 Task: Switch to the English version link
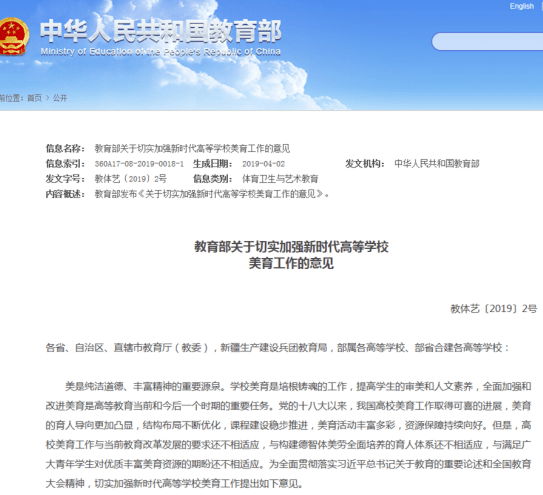click(x=522, y=6)
